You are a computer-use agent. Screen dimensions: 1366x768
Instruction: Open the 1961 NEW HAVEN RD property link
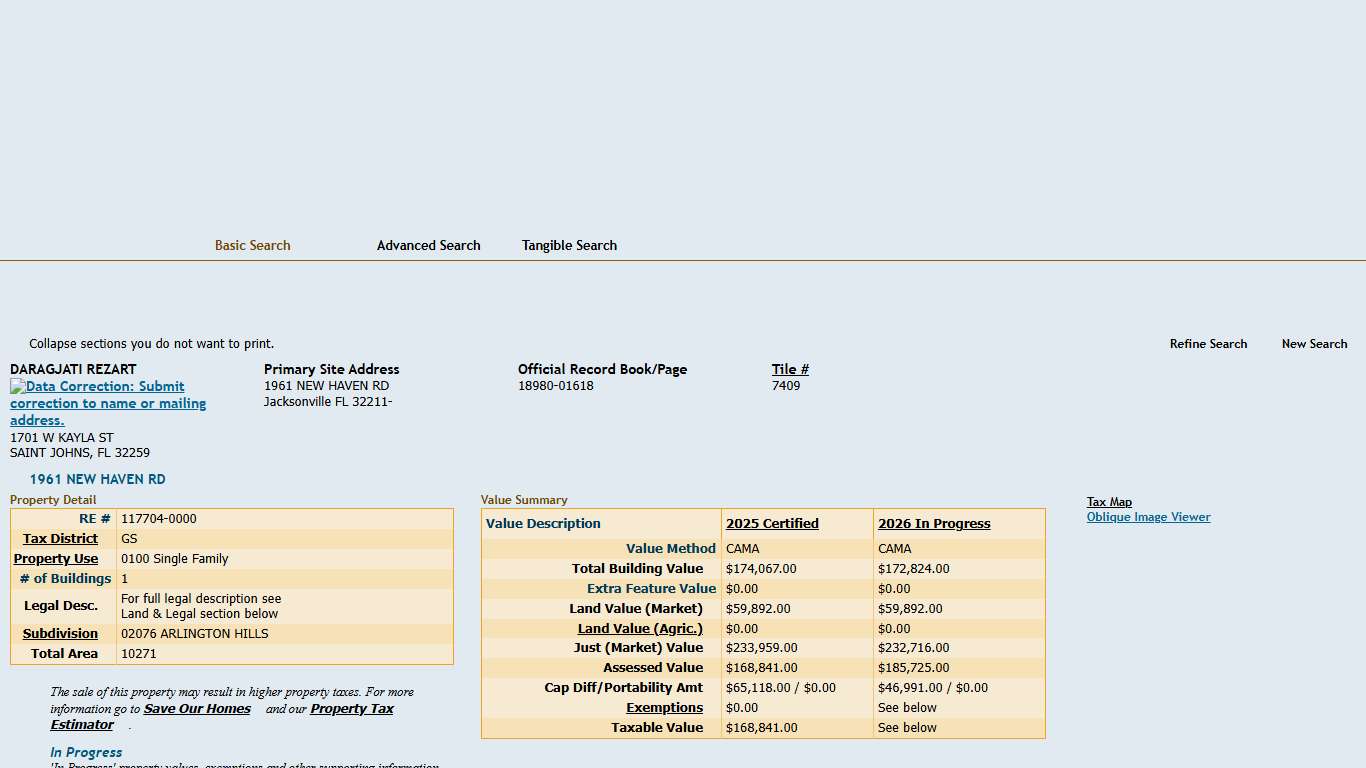(x=97, y=479)
